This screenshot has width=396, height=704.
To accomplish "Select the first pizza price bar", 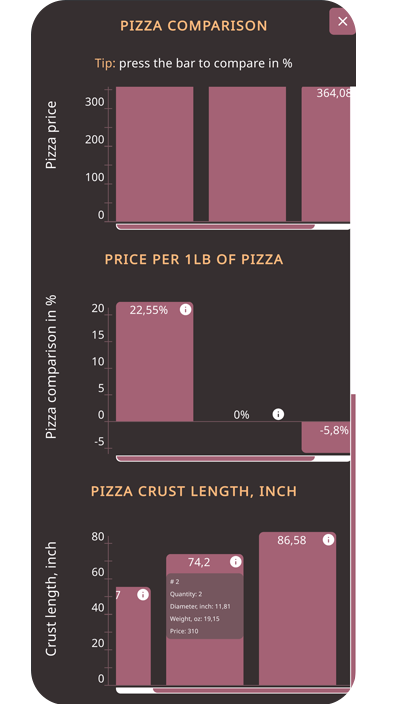I will (154, 154).
